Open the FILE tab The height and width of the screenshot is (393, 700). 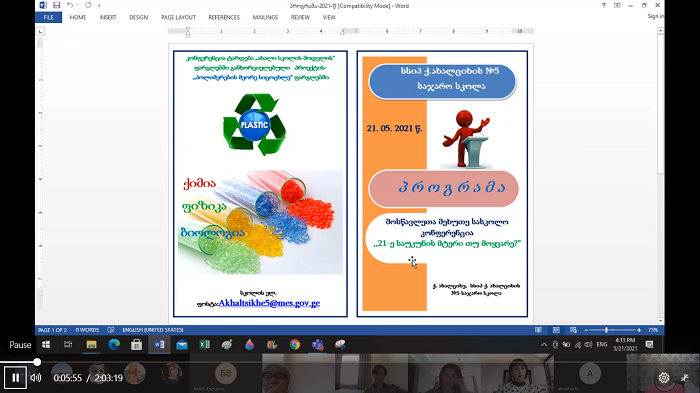49,17
